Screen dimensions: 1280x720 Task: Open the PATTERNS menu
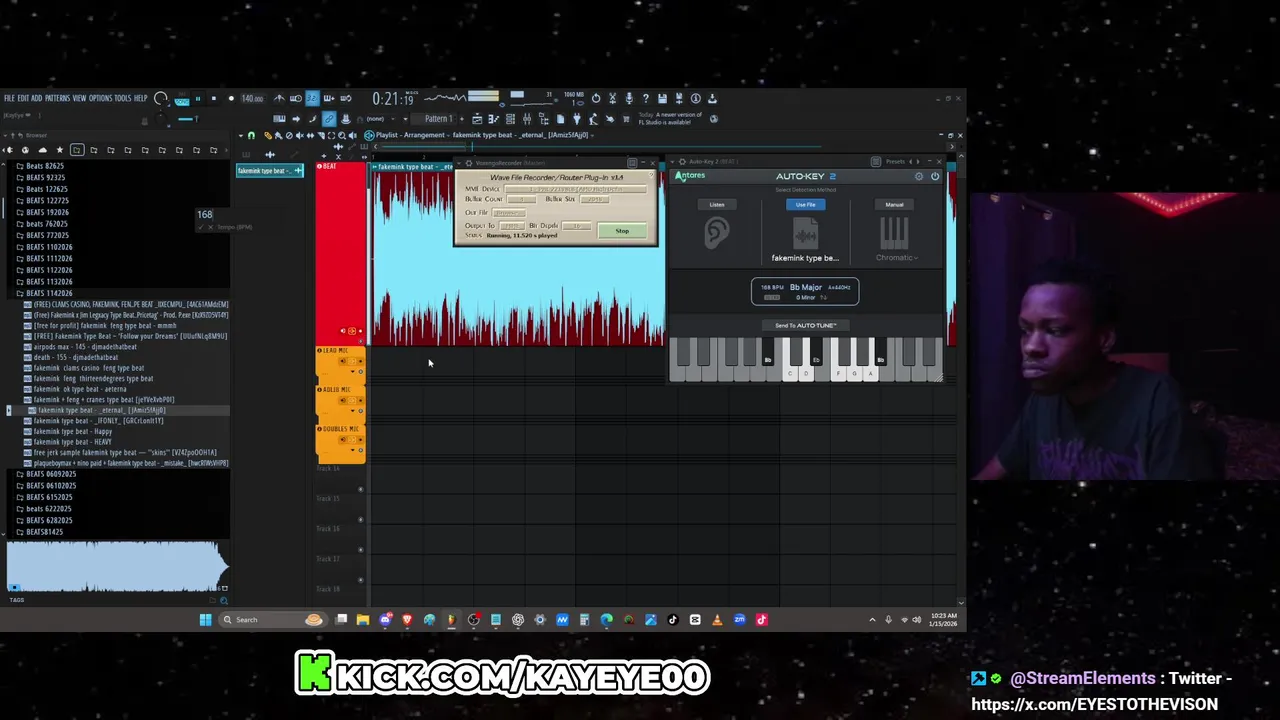point(57,98)
